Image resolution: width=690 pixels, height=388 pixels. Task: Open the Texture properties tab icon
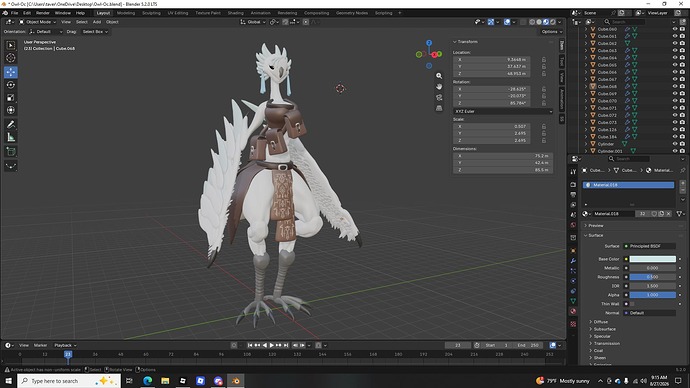[573, 324]
